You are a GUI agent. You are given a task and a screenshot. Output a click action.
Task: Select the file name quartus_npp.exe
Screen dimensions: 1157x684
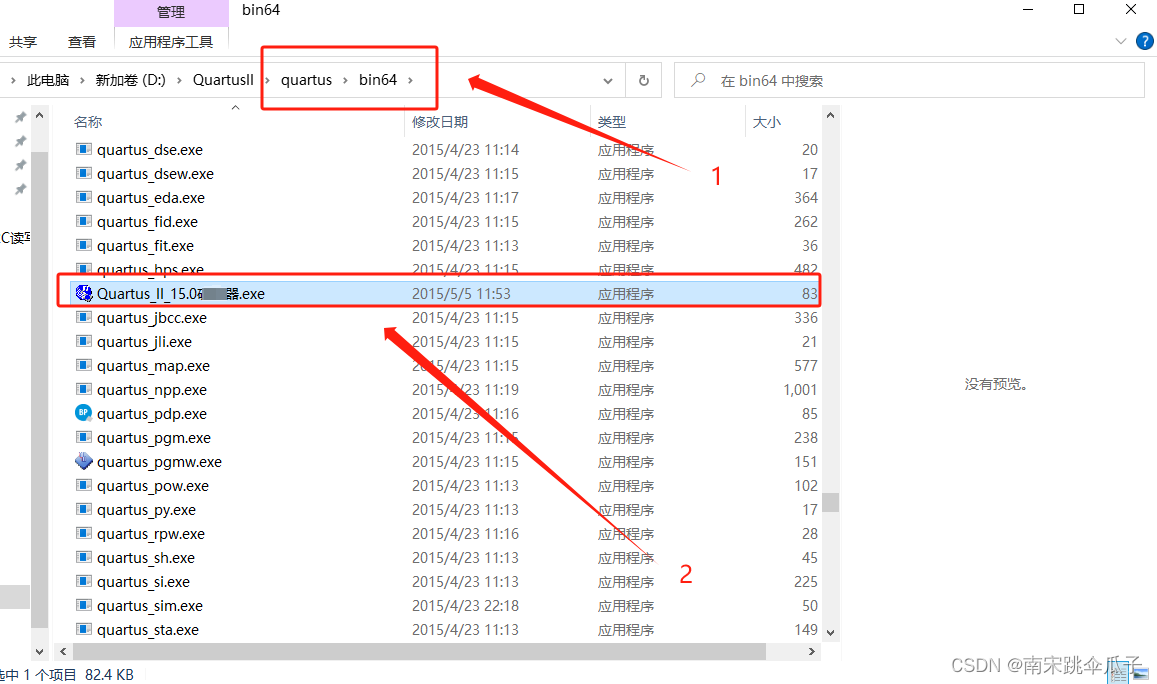(x=152, y=390)
